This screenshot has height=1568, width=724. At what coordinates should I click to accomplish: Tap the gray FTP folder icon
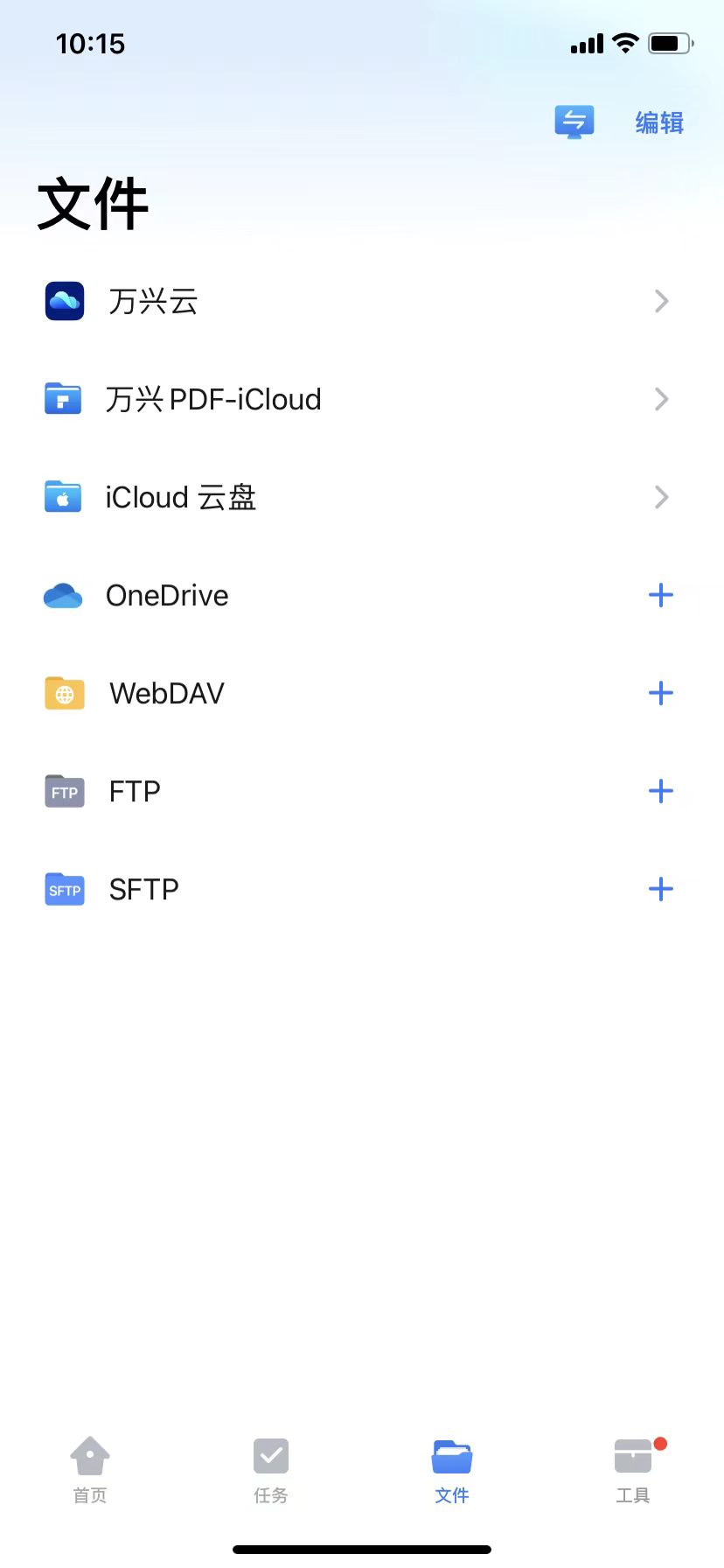[x=65, y=792]
